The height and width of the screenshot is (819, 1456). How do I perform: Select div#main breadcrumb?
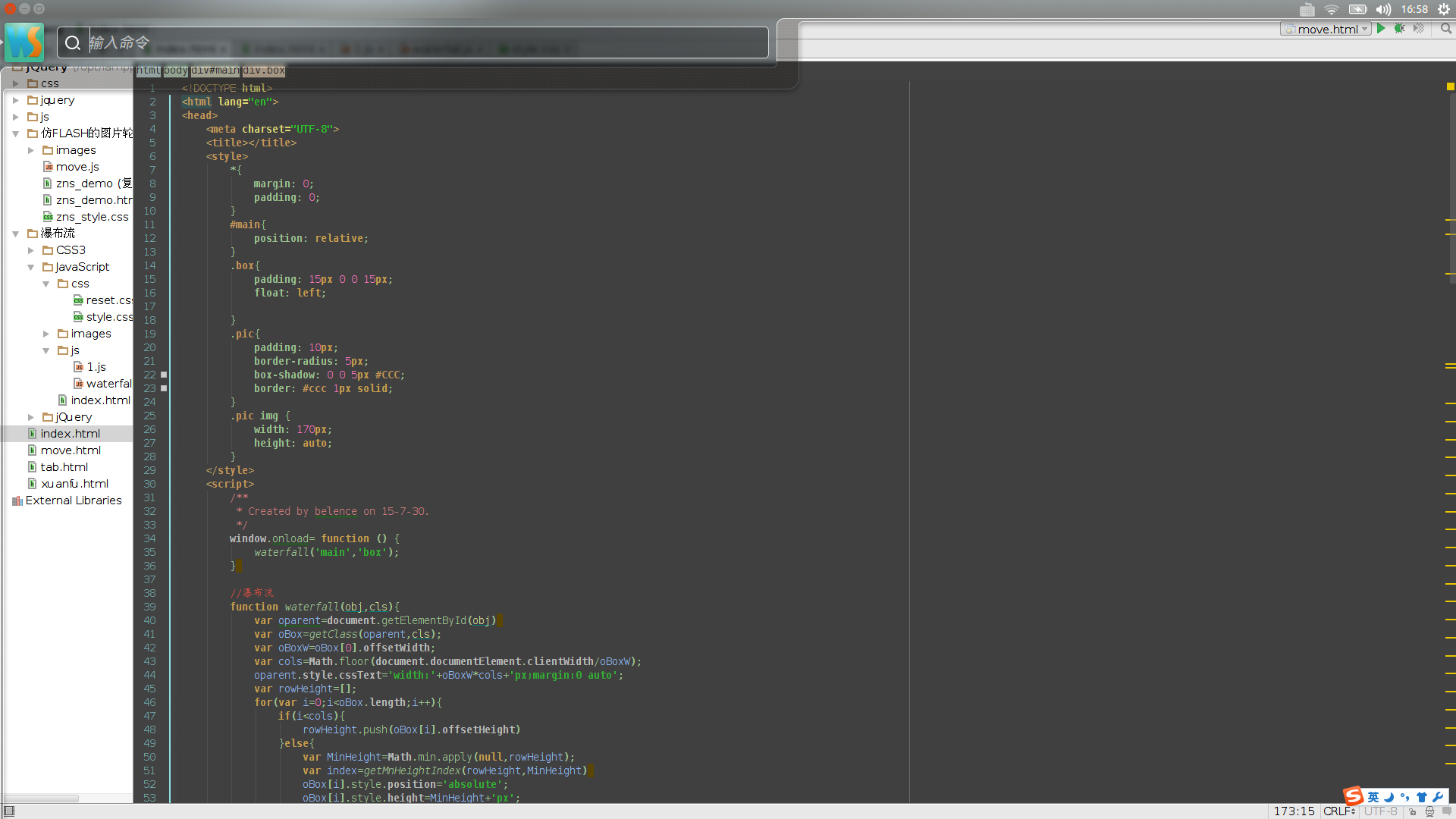(x=215, y=71)
